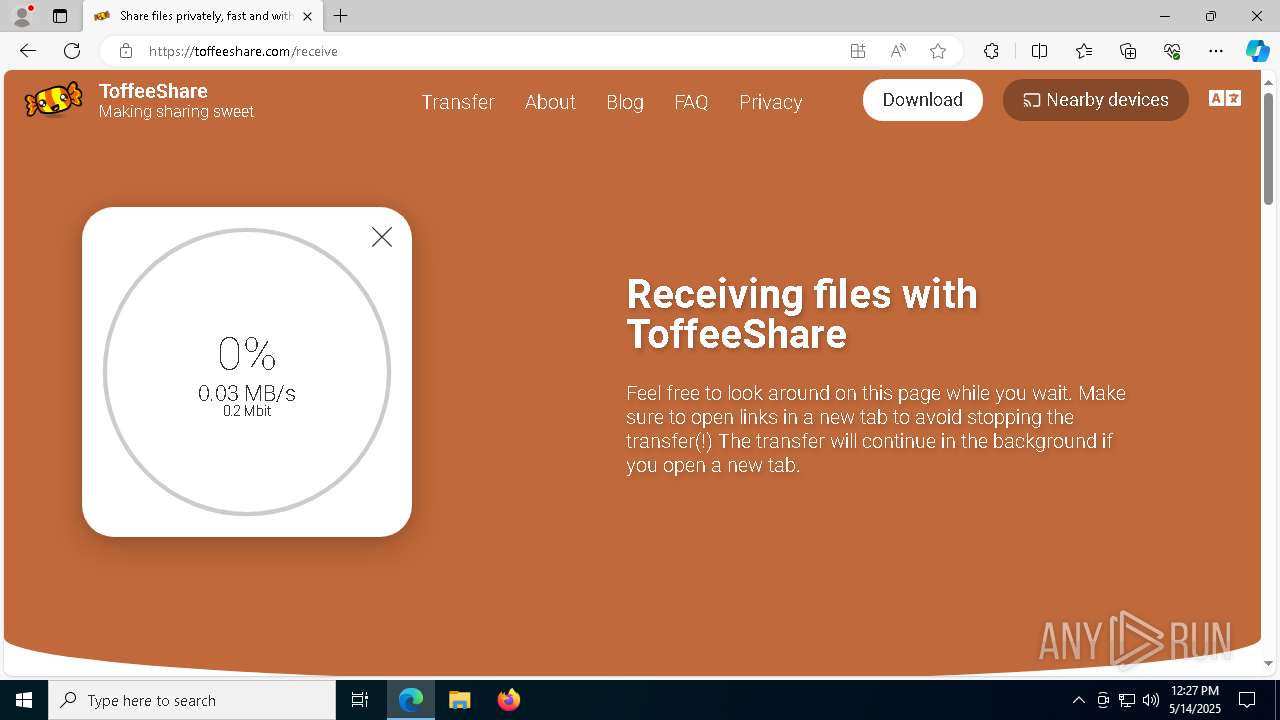The height and width of the screenshot is (720, 1280).
Task: Open browser Extensions
Action: click(x=991, y=51)
